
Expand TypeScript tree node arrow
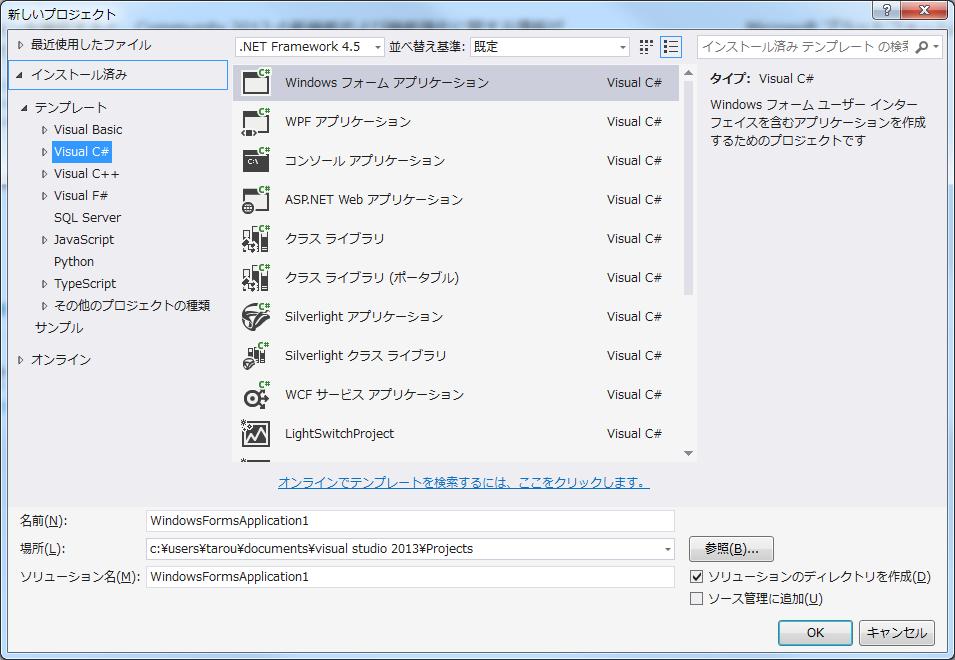coord(44,284)
